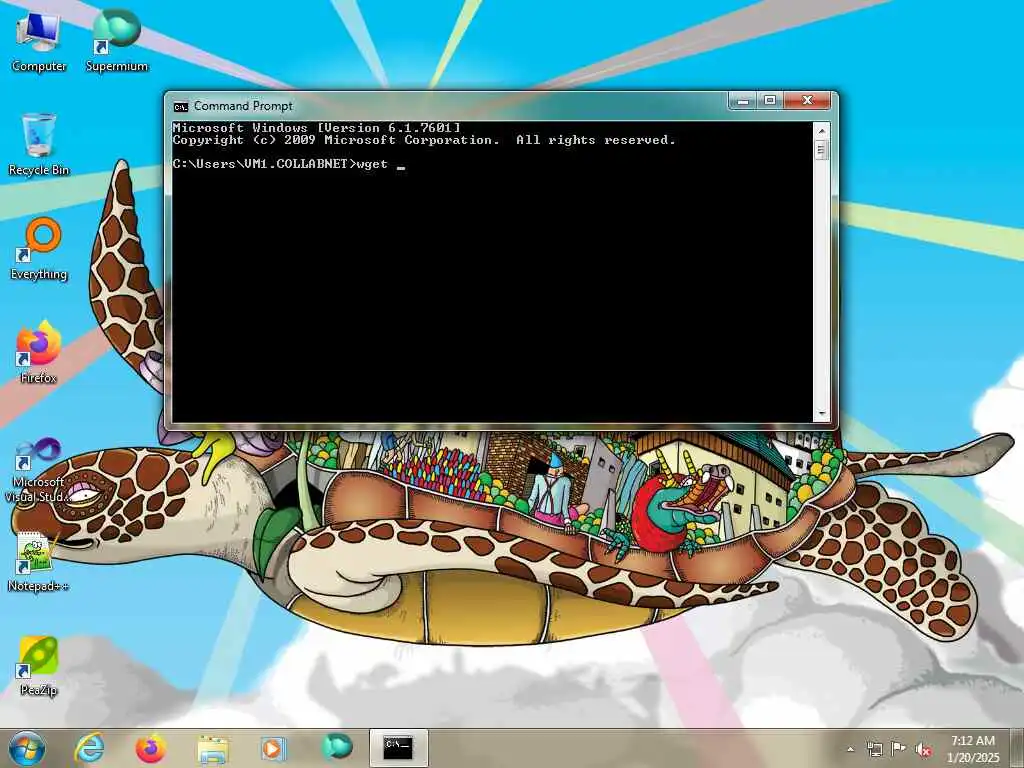
Task: Select the PeaZip desktop shortcut
Action: pos(39,666)
